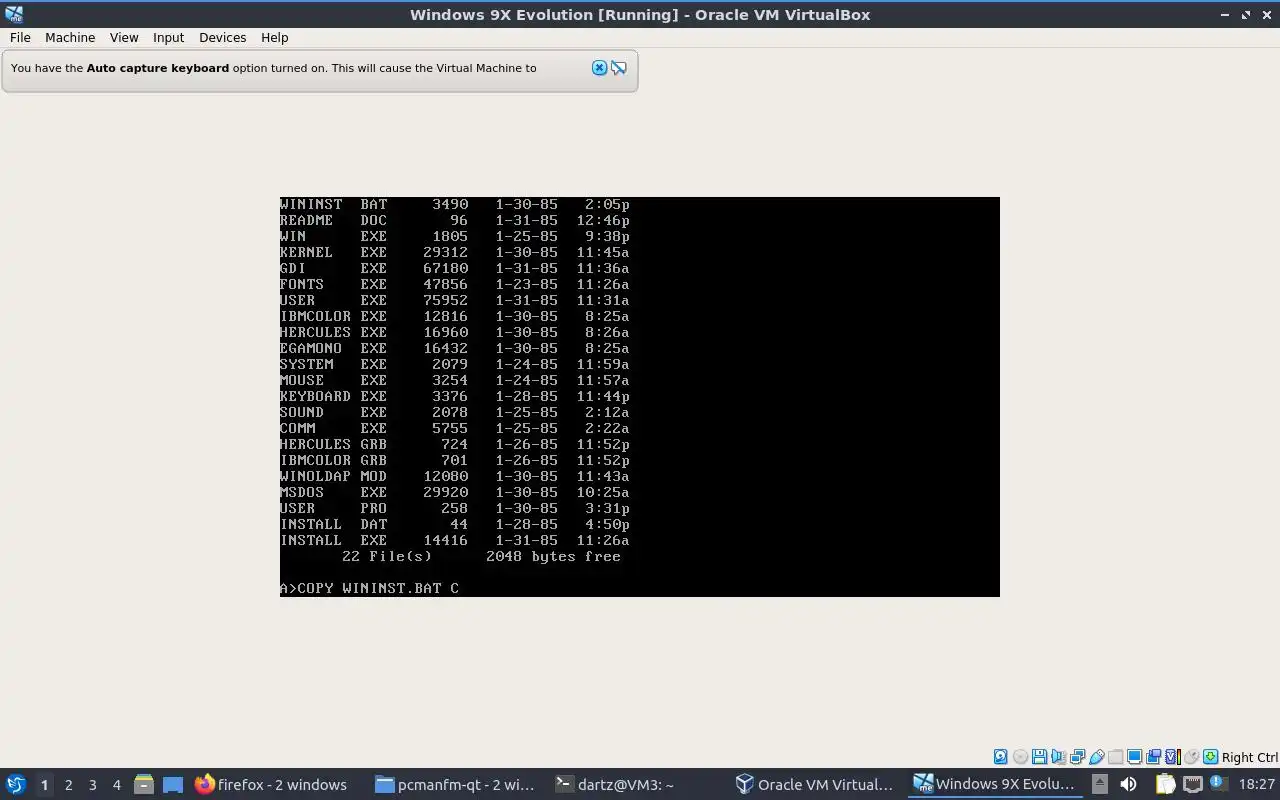Click the audio status icon in VirtualBox
Image resolution: width=1280 pixels, height=800 pixels.
click(1058, 757)
